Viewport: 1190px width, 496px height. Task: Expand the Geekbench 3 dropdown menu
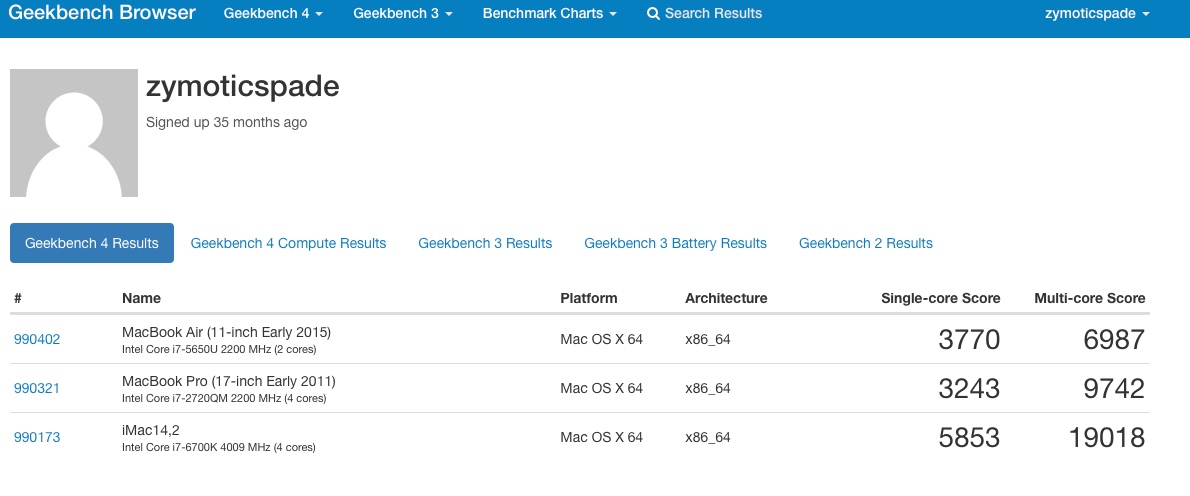(x=403, y=14)
